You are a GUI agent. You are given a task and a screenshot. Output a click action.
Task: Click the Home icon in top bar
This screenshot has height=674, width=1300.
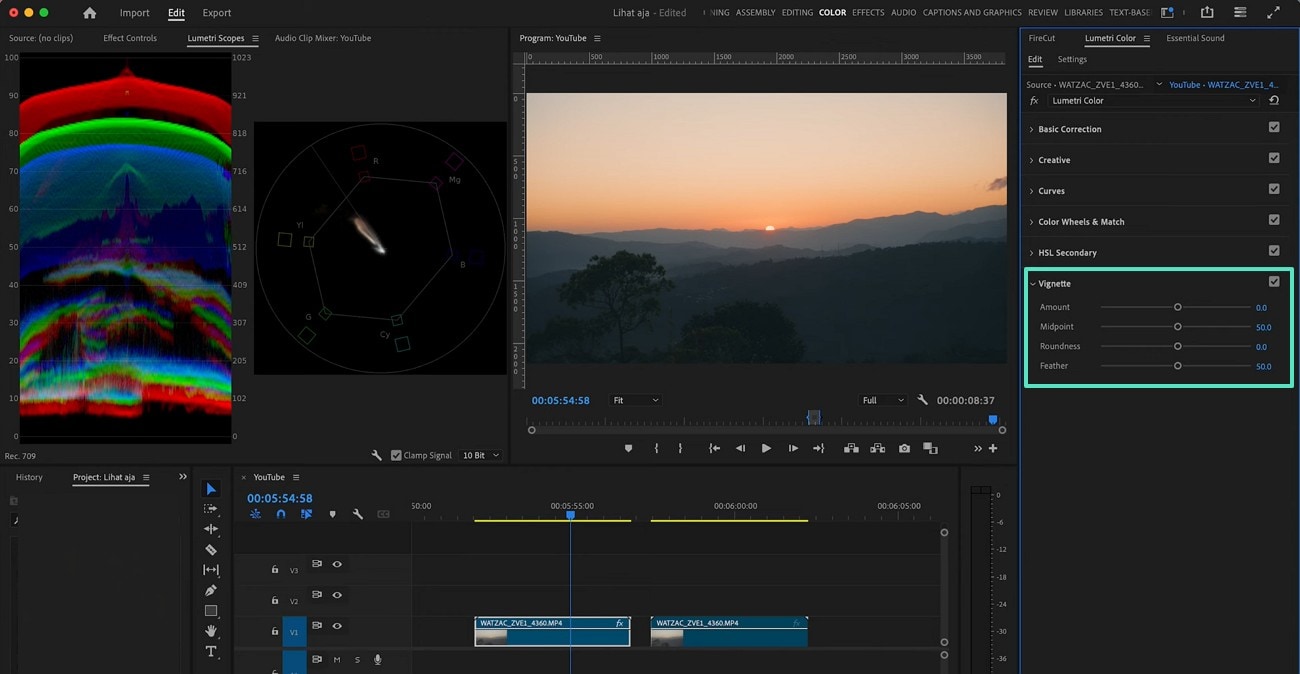click(x=90, y=13)
